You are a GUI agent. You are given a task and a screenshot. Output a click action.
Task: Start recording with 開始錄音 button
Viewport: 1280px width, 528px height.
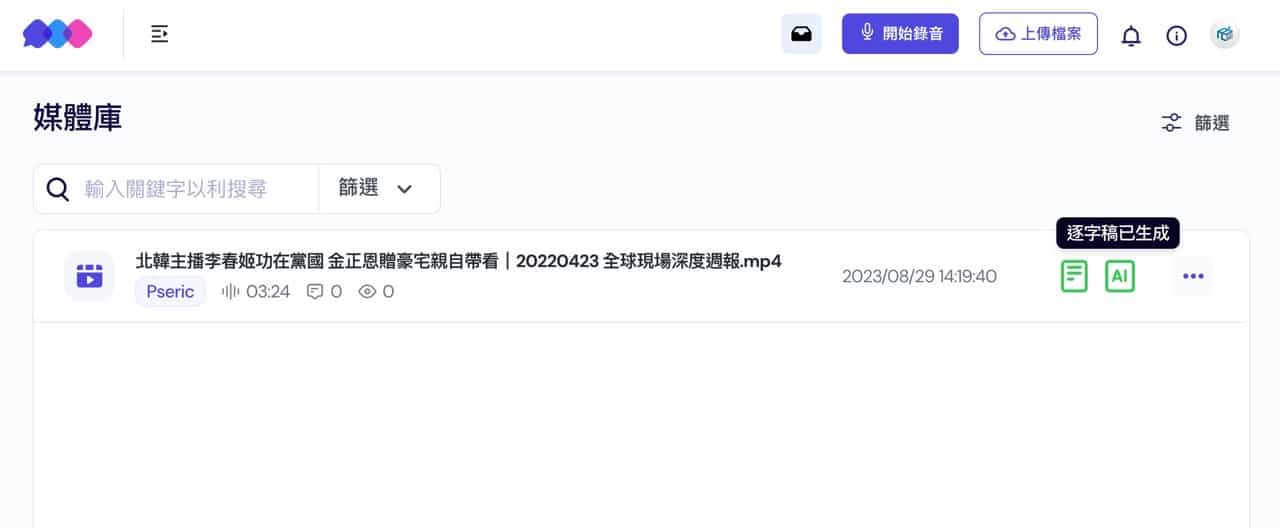pyautogui.click(x=900, y=34)
